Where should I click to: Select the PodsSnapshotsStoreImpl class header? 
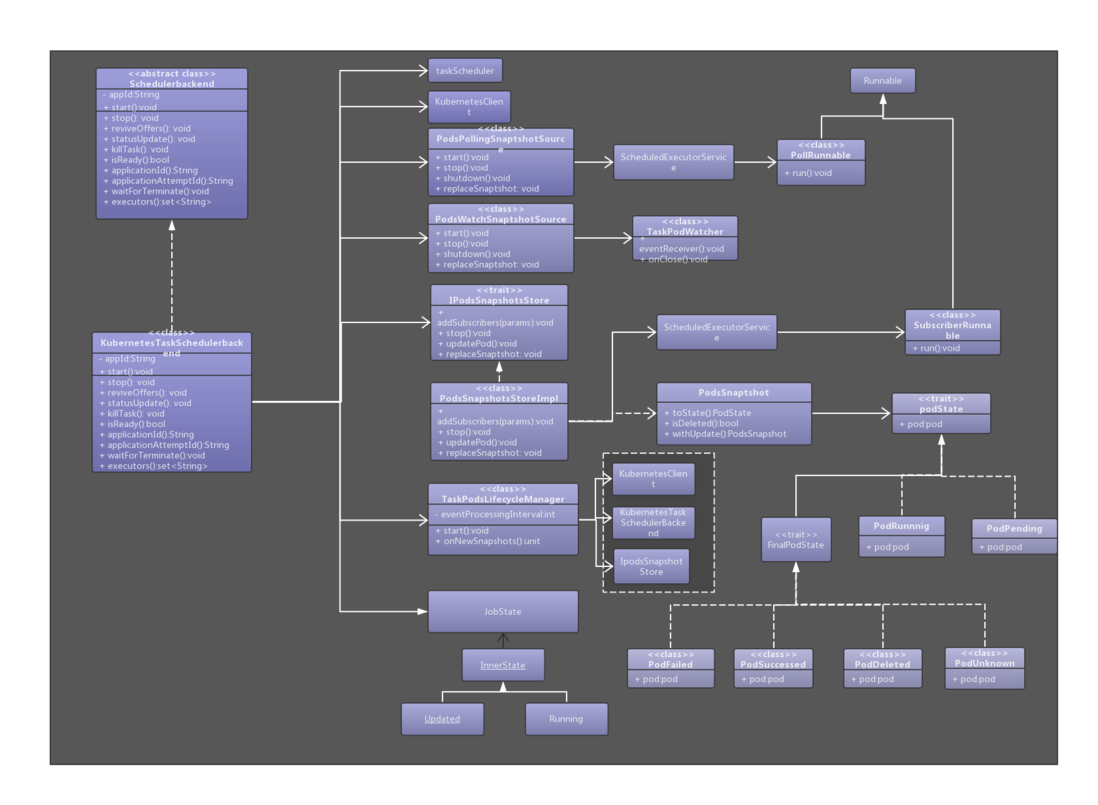(499, 393)
